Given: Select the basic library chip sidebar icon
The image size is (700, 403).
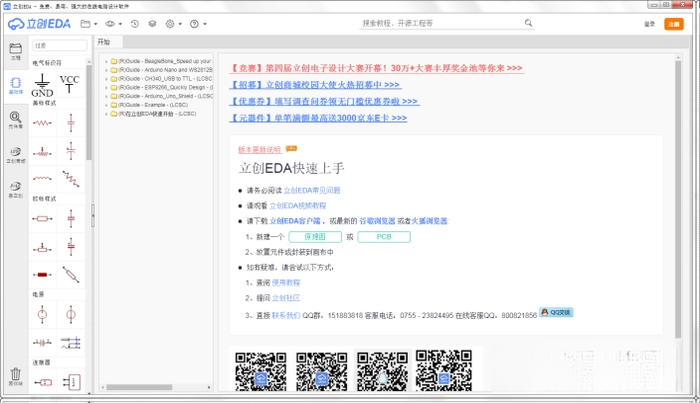Looking at the screenshot, I should (16, 85).
